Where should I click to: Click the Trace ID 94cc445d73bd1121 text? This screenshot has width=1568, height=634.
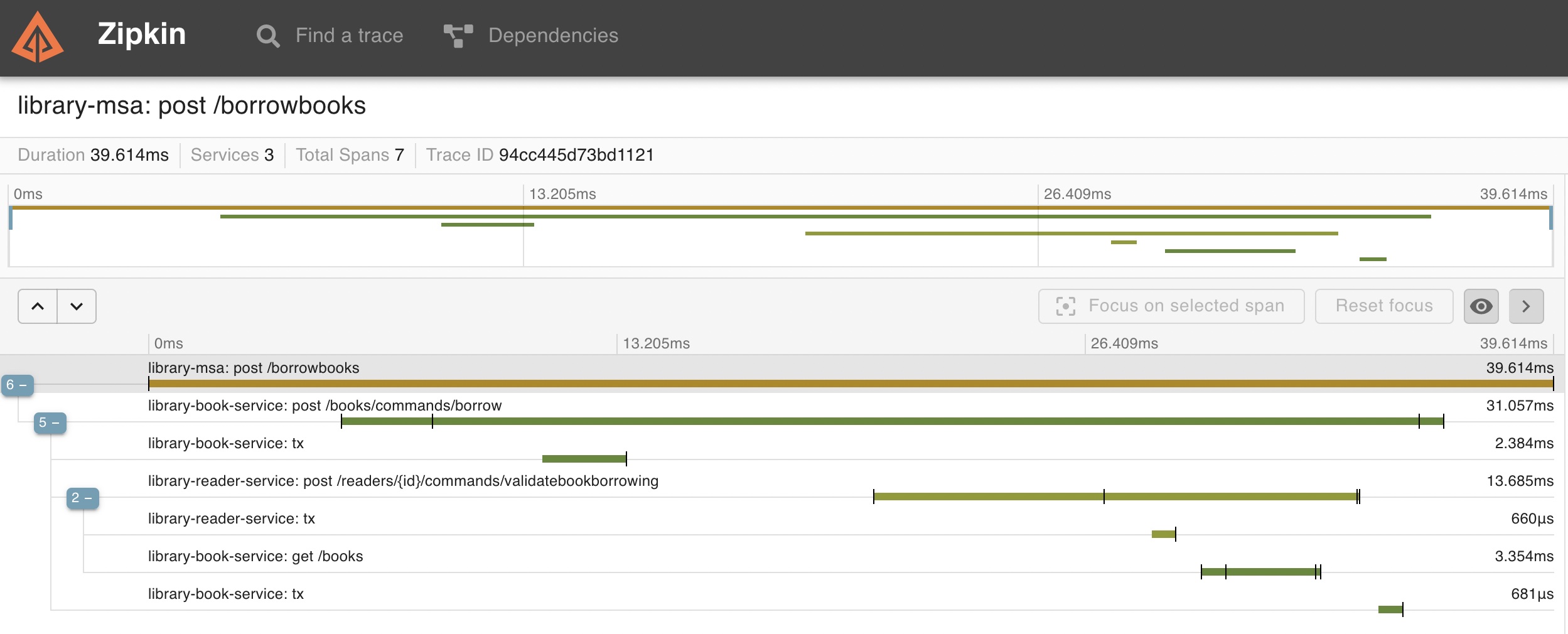coord(540,155)
